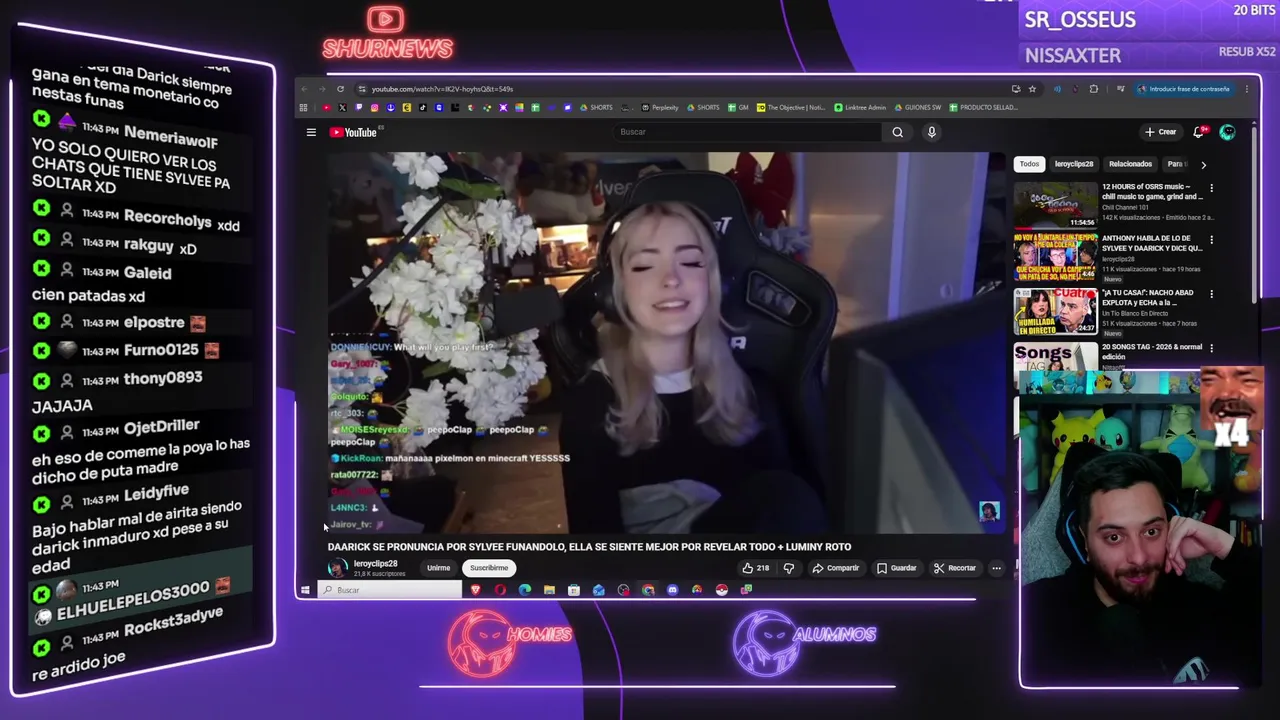Select the Todos filter chip
This screenshot has height=720, width=1280.
(1029, 164)
